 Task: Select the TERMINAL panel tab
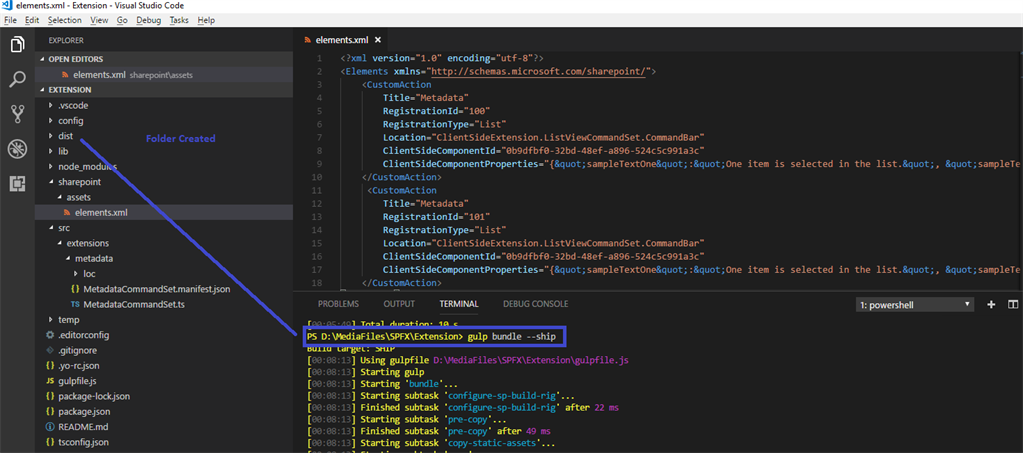coord(459,304)
